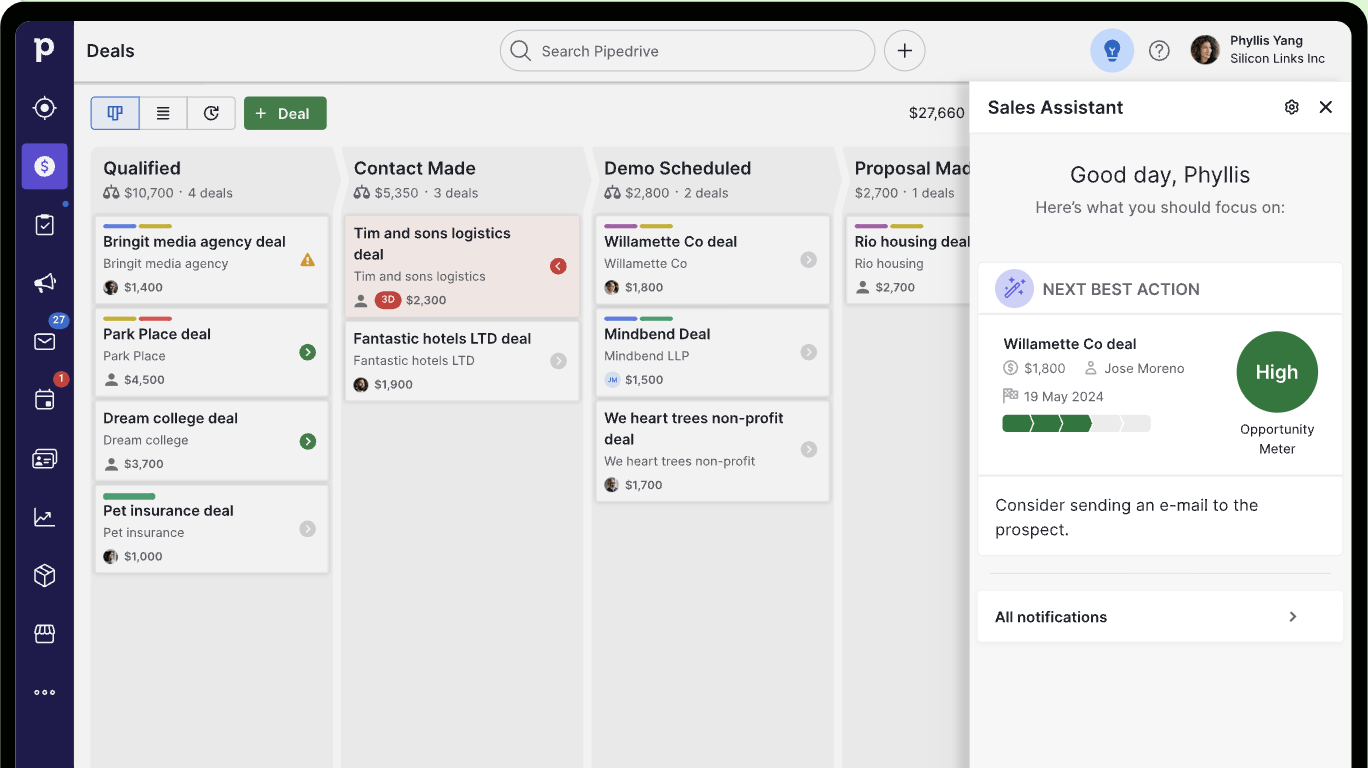Open the We heart trees non-profit deal

[713, 451]
